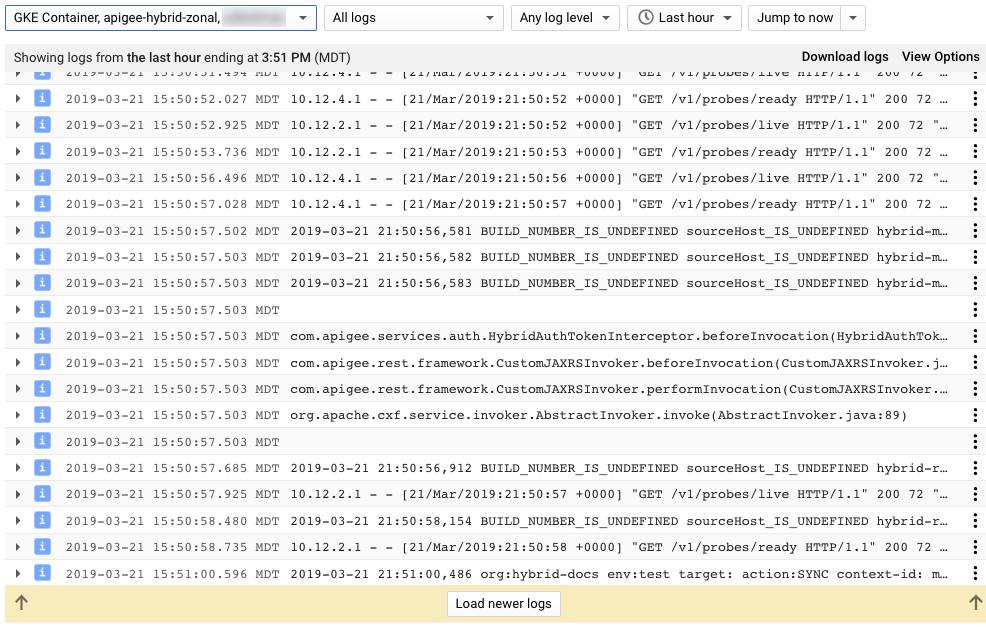Select the BUILD_NUMBER_IS_UNDEFINED log line at 15:50:58.480
The height and width of the screenshot is (627, 986).
(500, 520)
